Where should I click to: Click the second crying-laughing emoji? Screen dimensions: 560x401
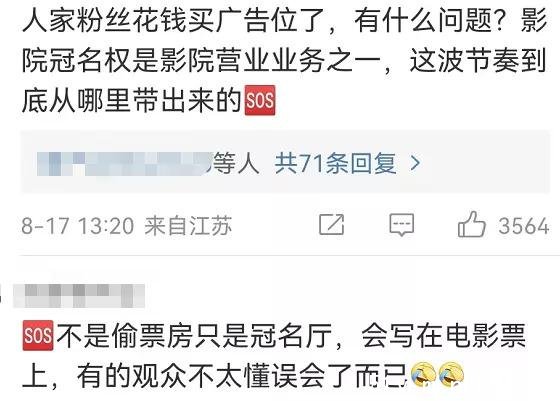click(451, 375)
